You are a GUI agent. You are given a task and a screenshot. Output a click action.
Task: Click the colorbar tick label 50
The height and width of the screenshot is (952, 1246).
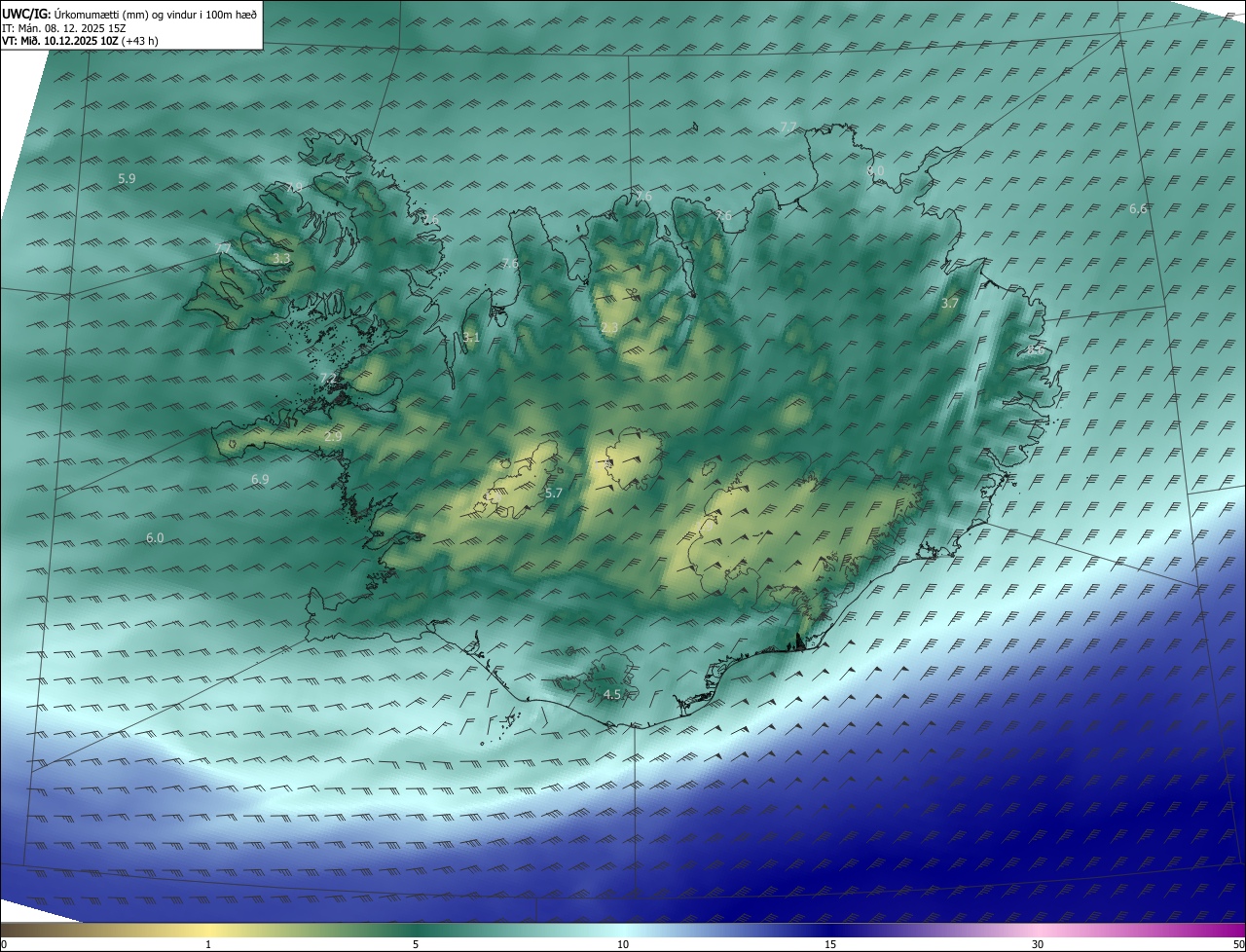[x=1237, y=944]
